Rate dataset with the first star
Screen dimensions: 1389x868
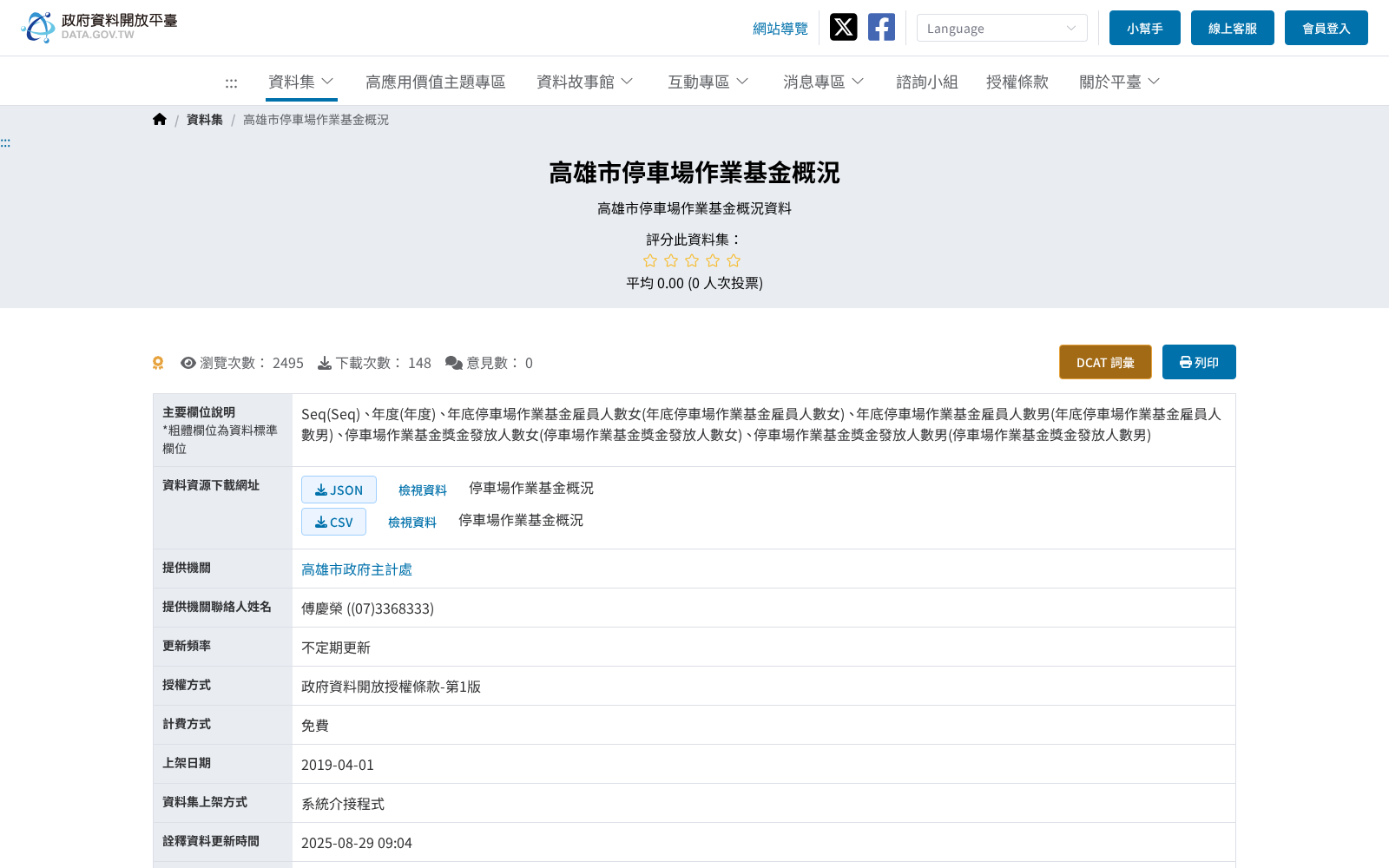(650, 260)
